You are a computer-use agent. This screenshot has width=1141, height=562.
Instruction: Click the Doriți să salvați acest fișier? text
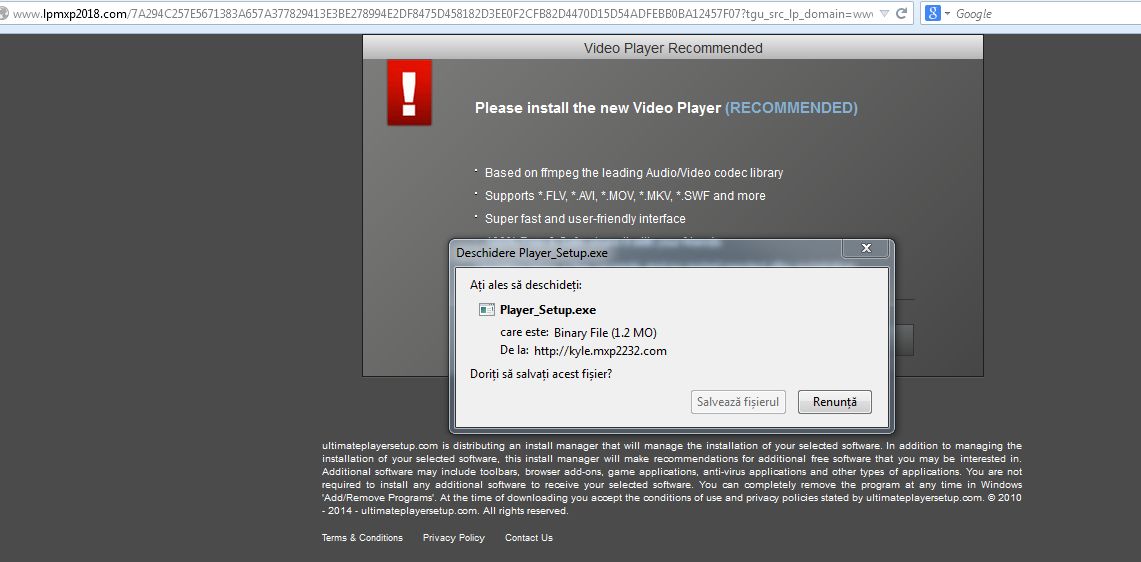coord(541,374)
